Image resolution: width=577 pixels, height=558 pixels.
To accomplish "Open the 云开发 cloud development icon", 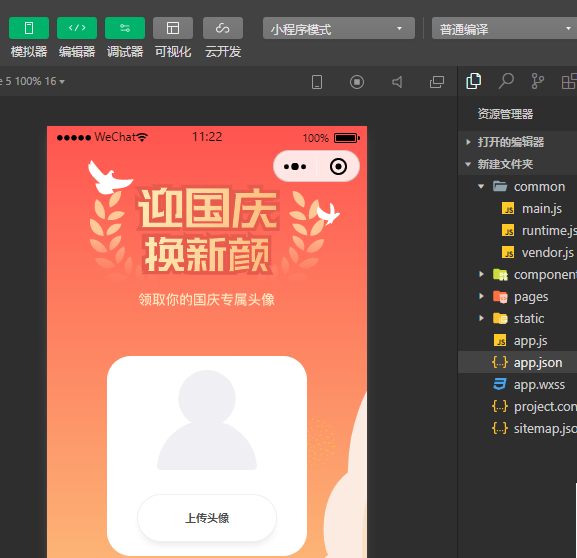I will pos(223,28).
